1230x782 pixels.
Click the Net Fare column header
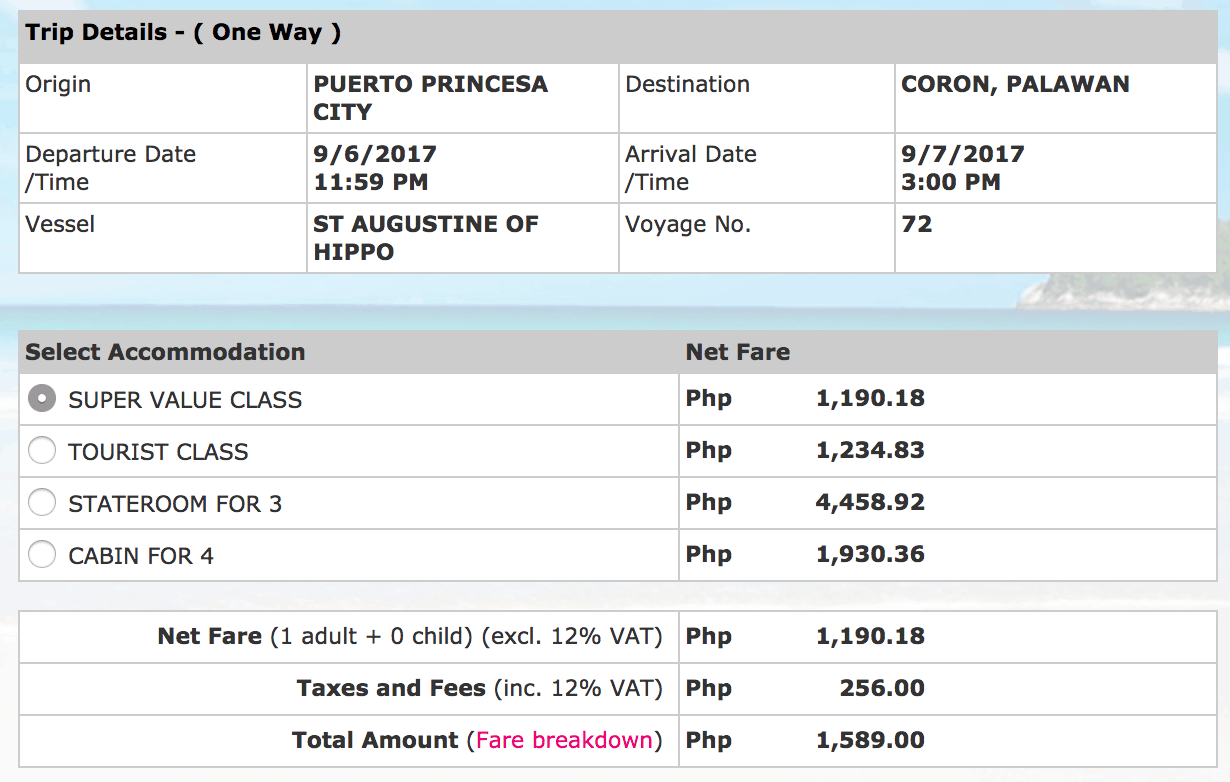tap(737, 352)
